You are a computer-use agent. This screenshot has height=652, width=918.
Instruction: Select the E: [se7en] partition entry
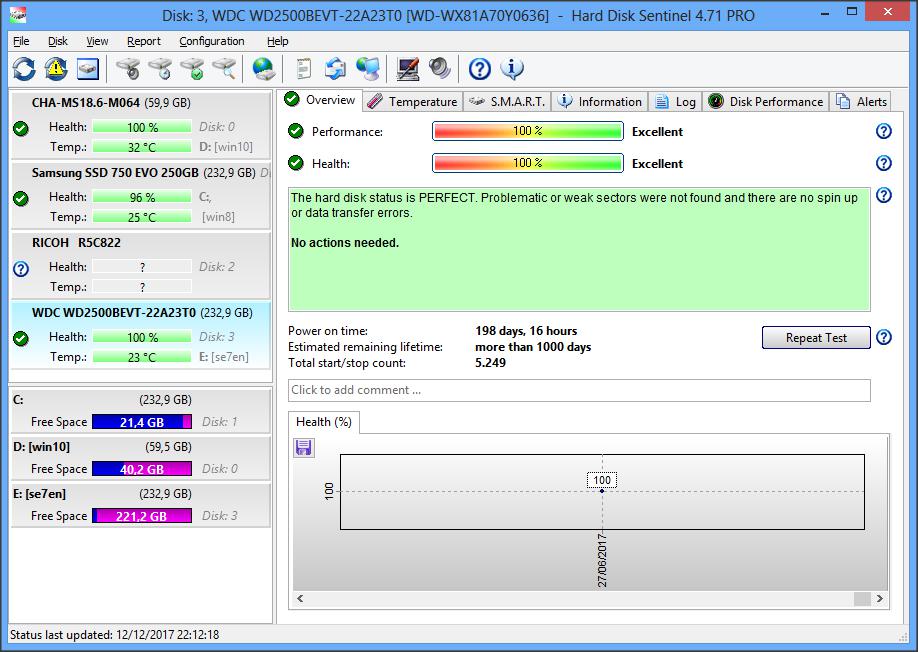pyautogui.click(x=141, y=505)
